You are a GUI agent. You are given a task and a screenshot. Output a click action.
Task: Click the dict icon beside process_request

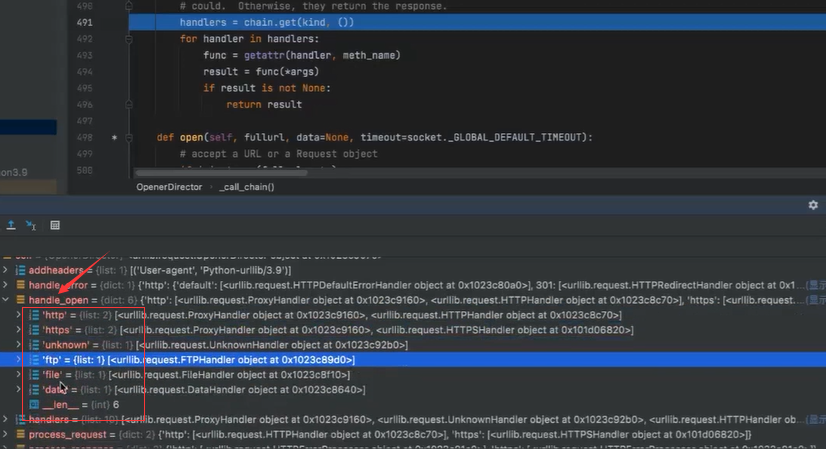pyautogui.click(x=21, y=434)
